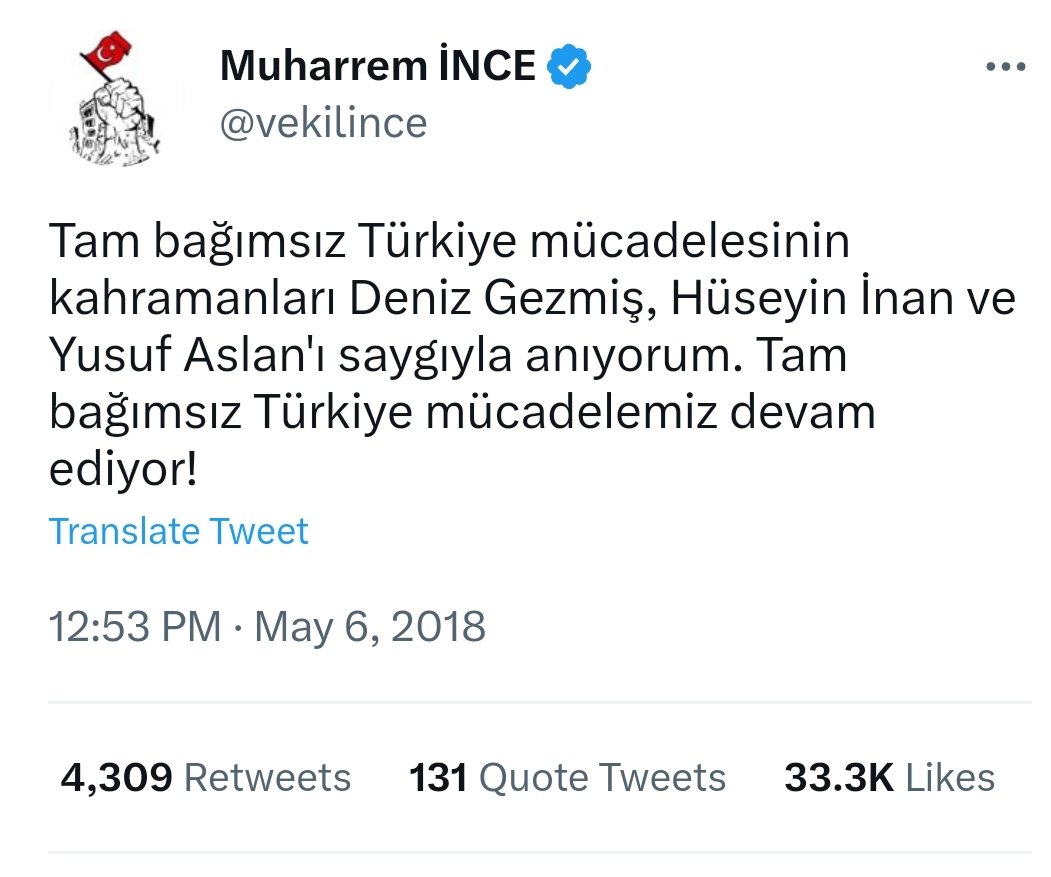Open the Muharrem İNCE display name
Screen dimensions: 1051x877
click(378, 66)
